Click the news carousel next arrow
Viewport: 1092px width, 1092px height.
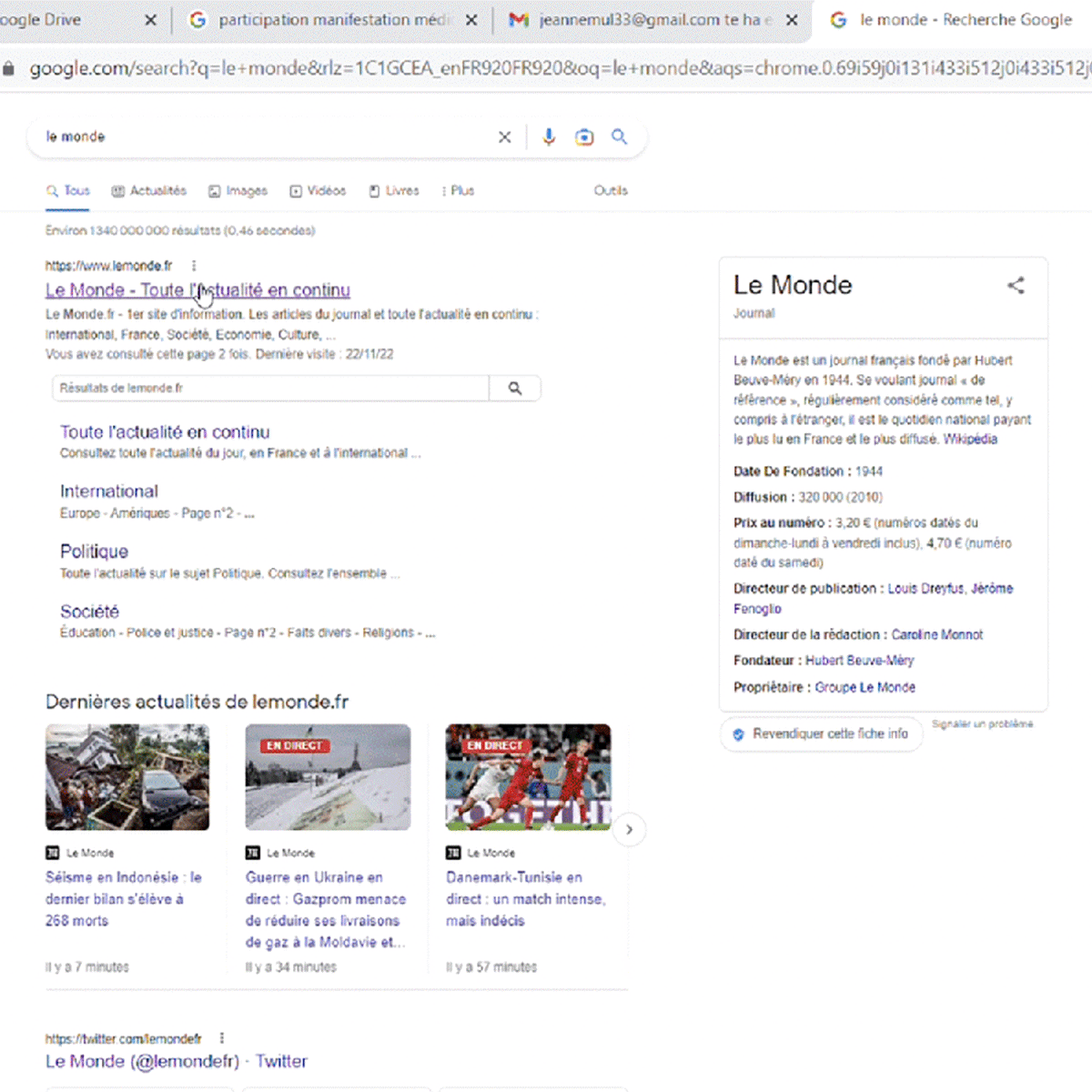point(629,830)
